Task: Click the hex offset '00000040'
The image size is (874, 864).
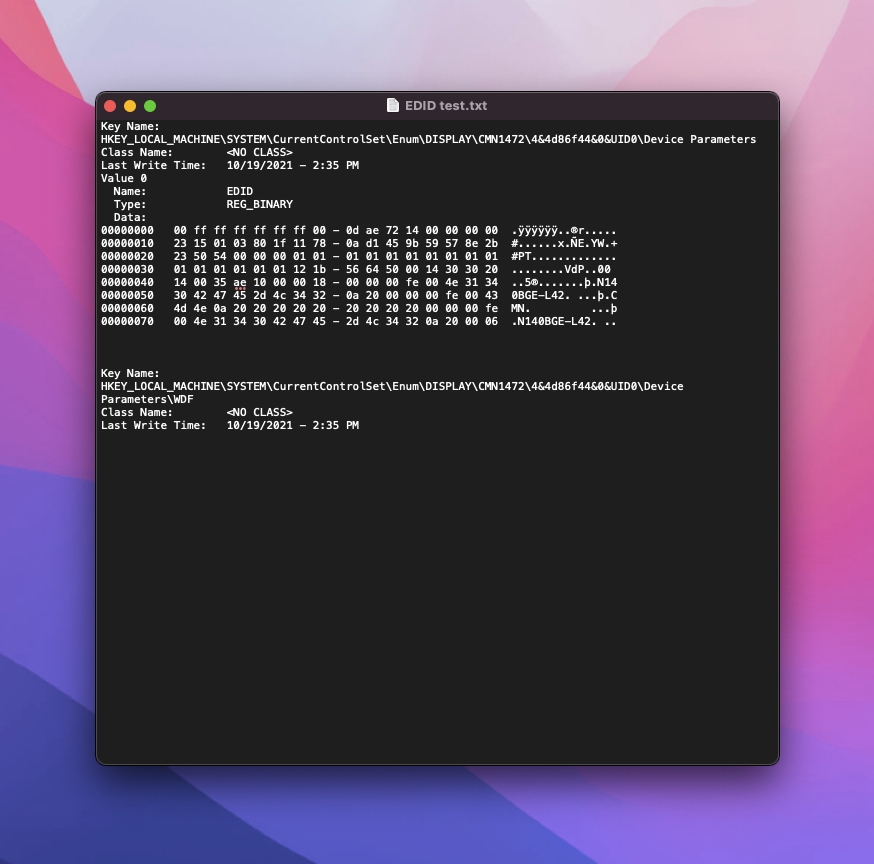Action: [127, 283]
